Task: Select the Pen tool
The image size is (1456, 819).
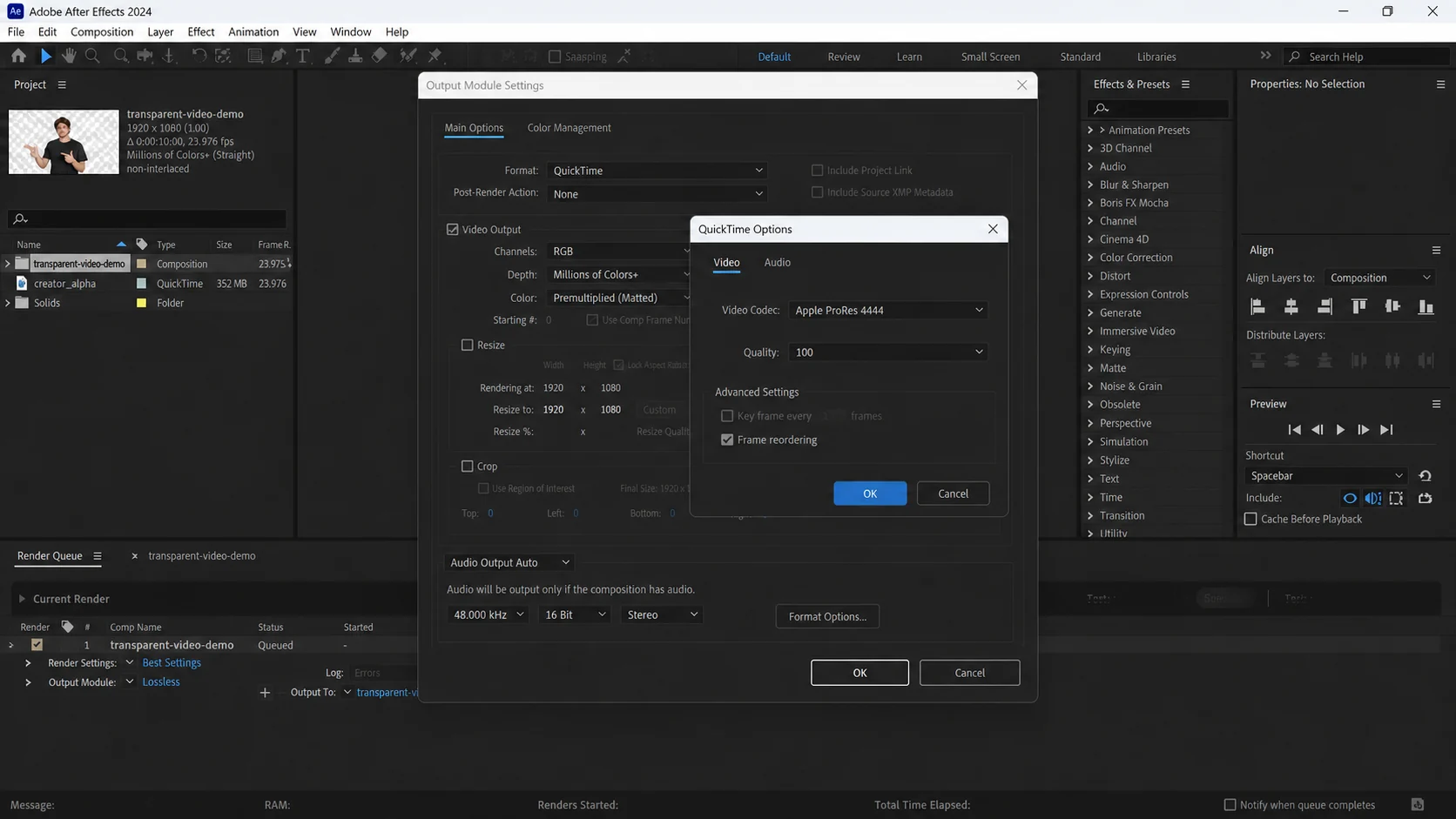Action: tap(279, 56)
